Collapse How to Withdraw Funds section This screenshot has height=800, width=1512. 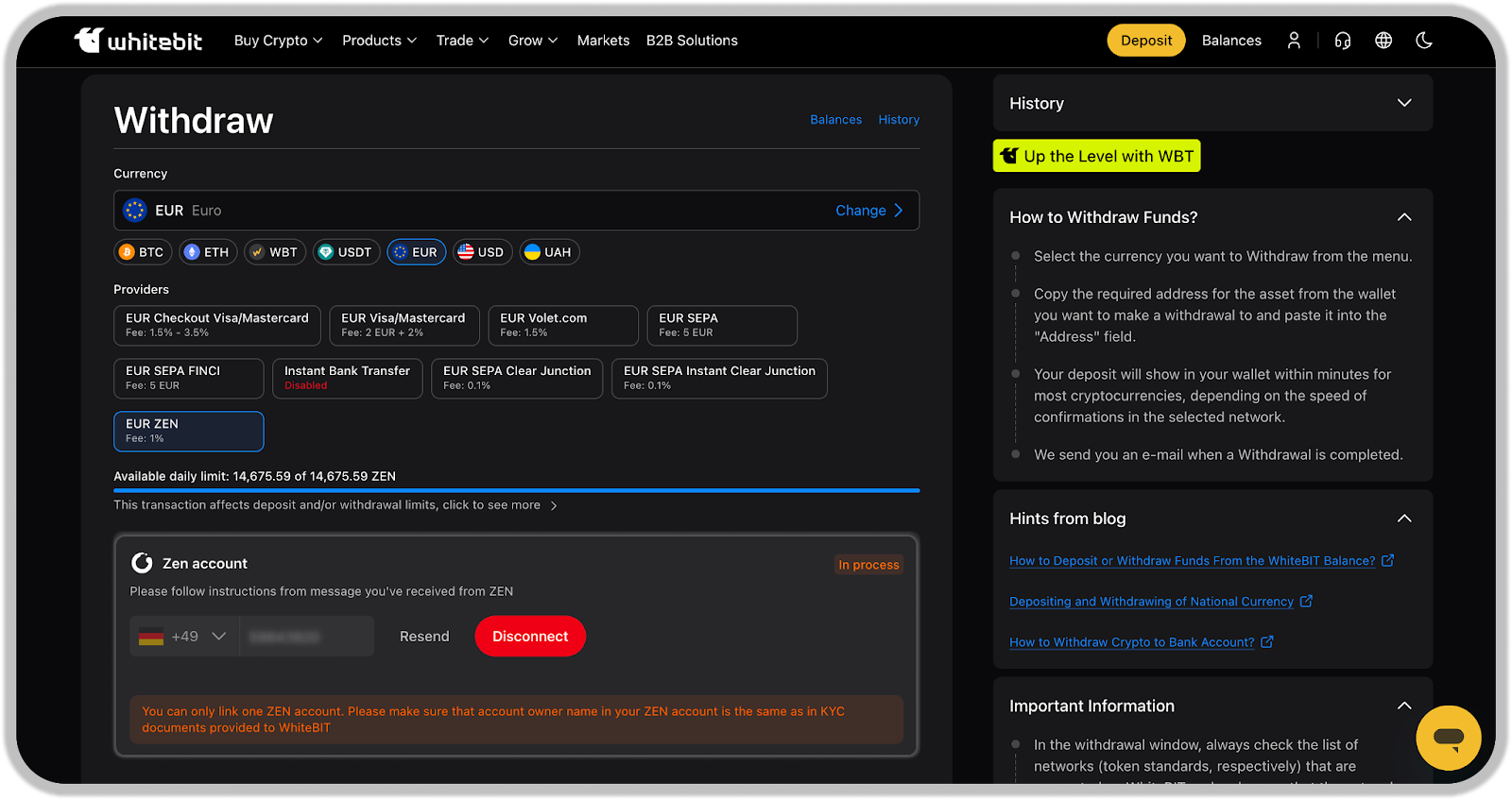point(1404,217)
